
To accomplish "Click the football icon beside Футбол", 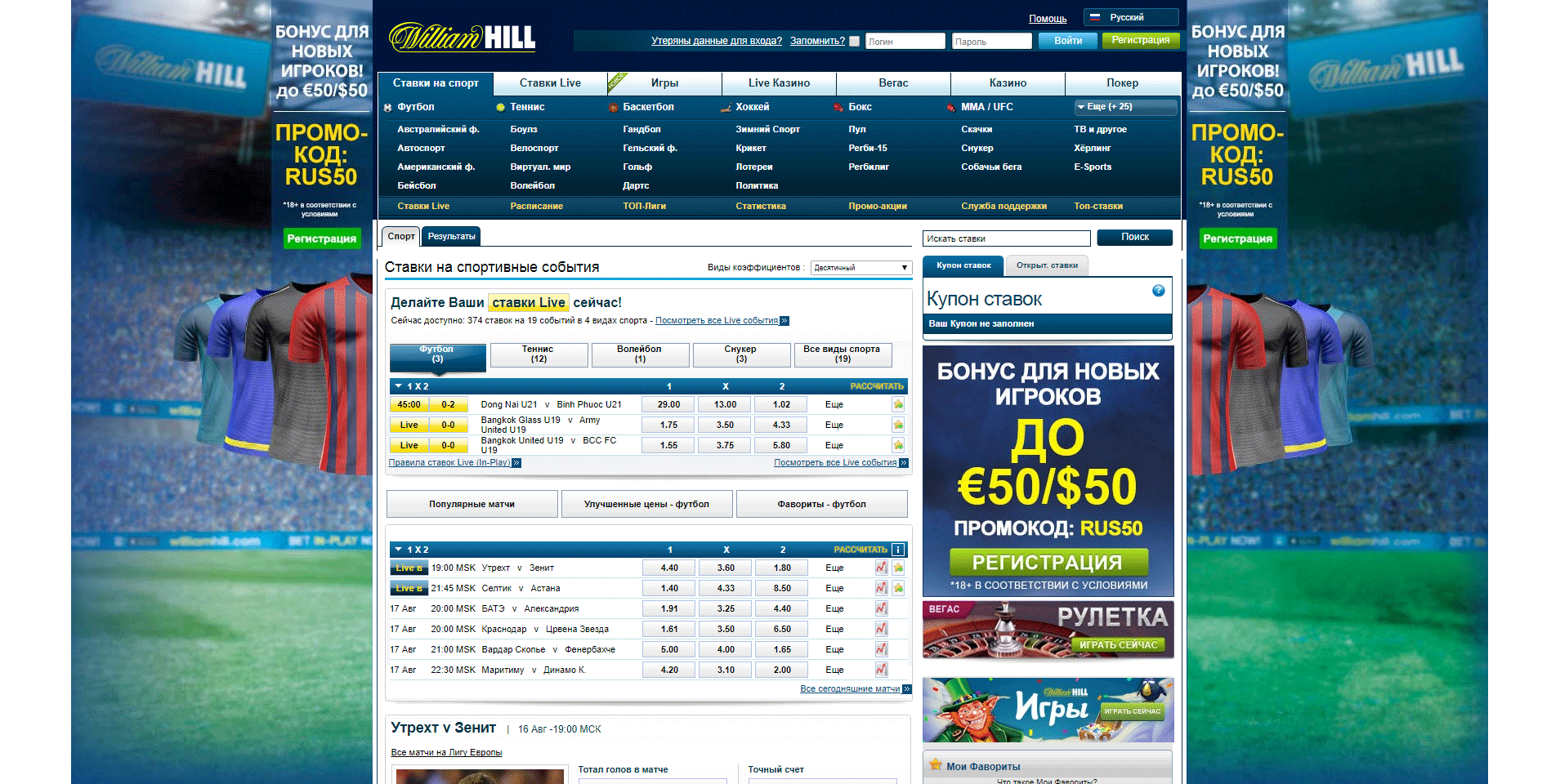I will click(387, 107).
